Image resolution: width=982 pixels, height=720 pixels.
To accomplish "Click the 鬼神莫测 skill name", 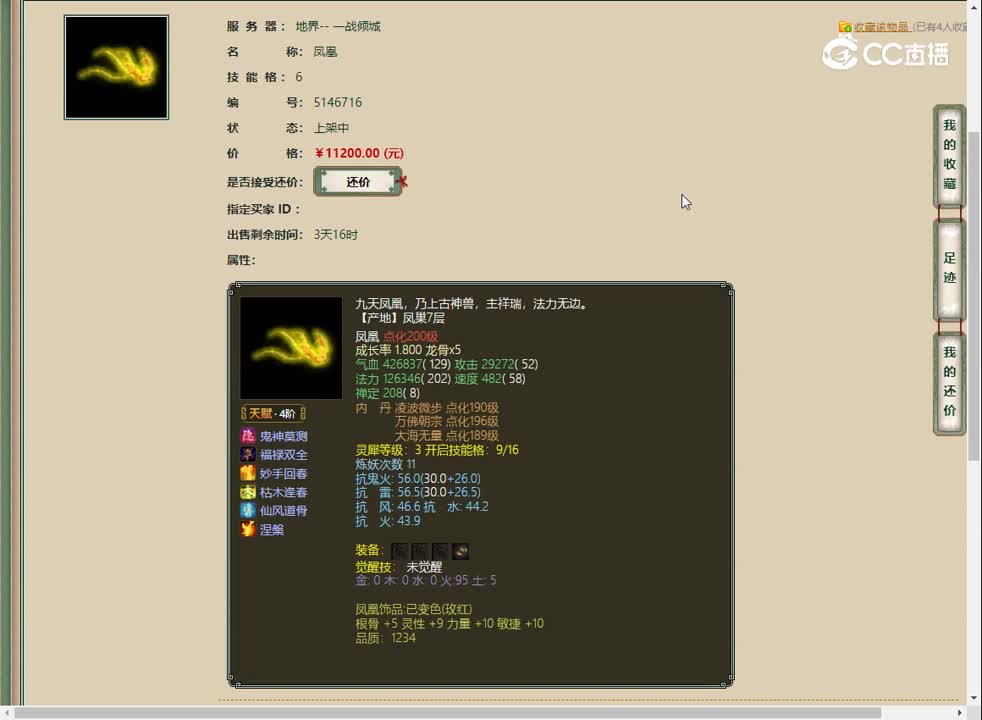I will click(x=284, y=436).
